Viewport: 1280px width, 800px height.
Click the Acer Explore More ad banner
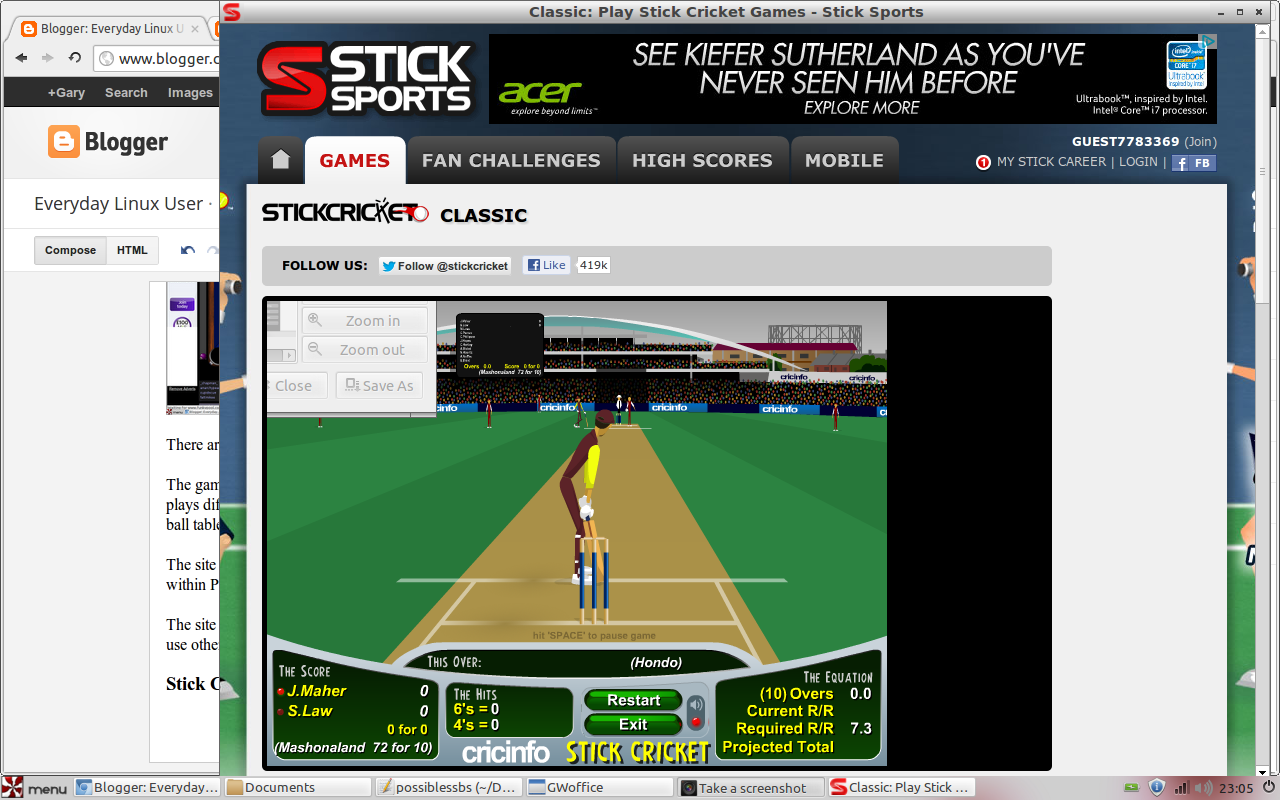(853, 79)
